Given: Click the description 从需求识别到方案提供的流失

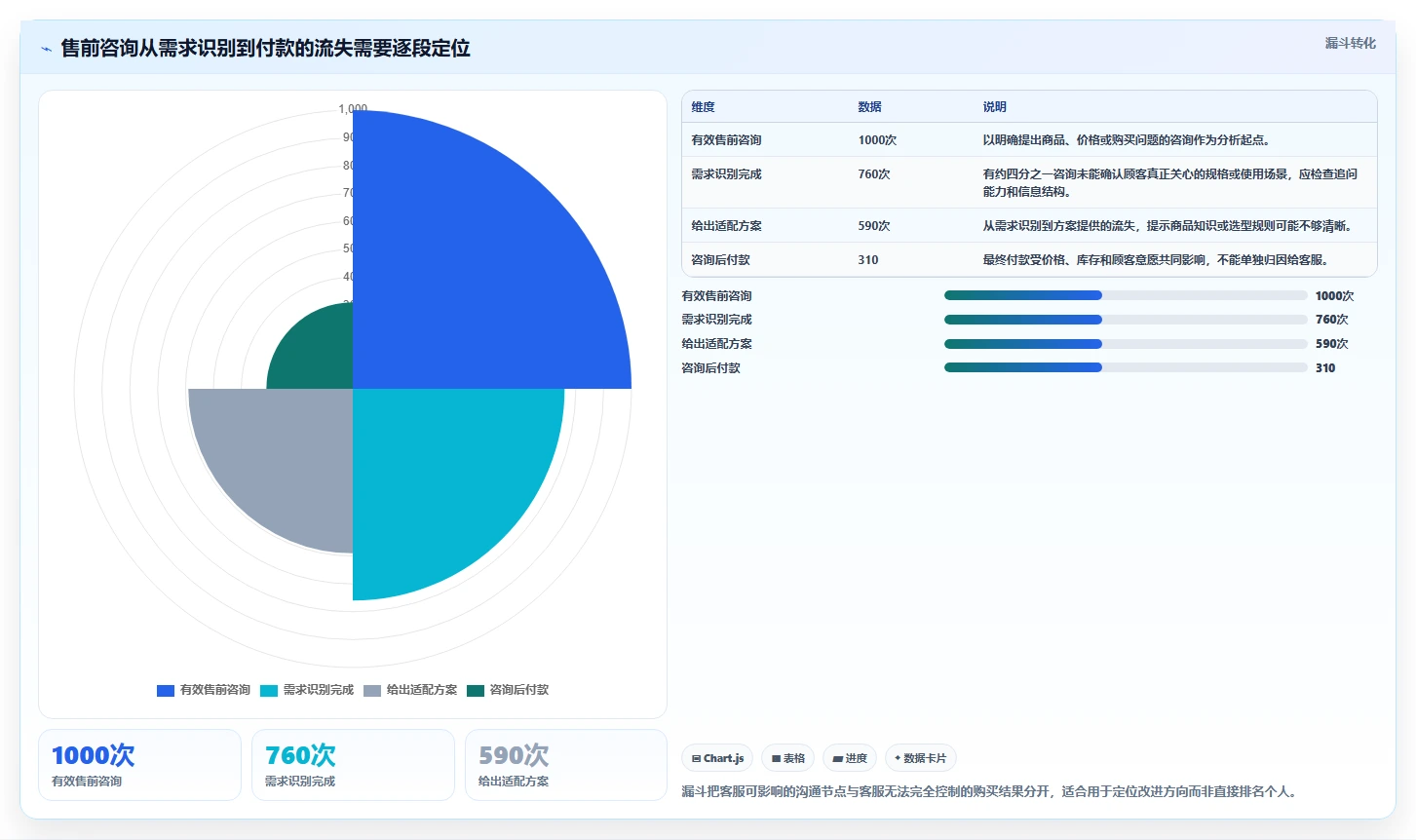Looking at the screenshot, I should (x=1167, y=226).
